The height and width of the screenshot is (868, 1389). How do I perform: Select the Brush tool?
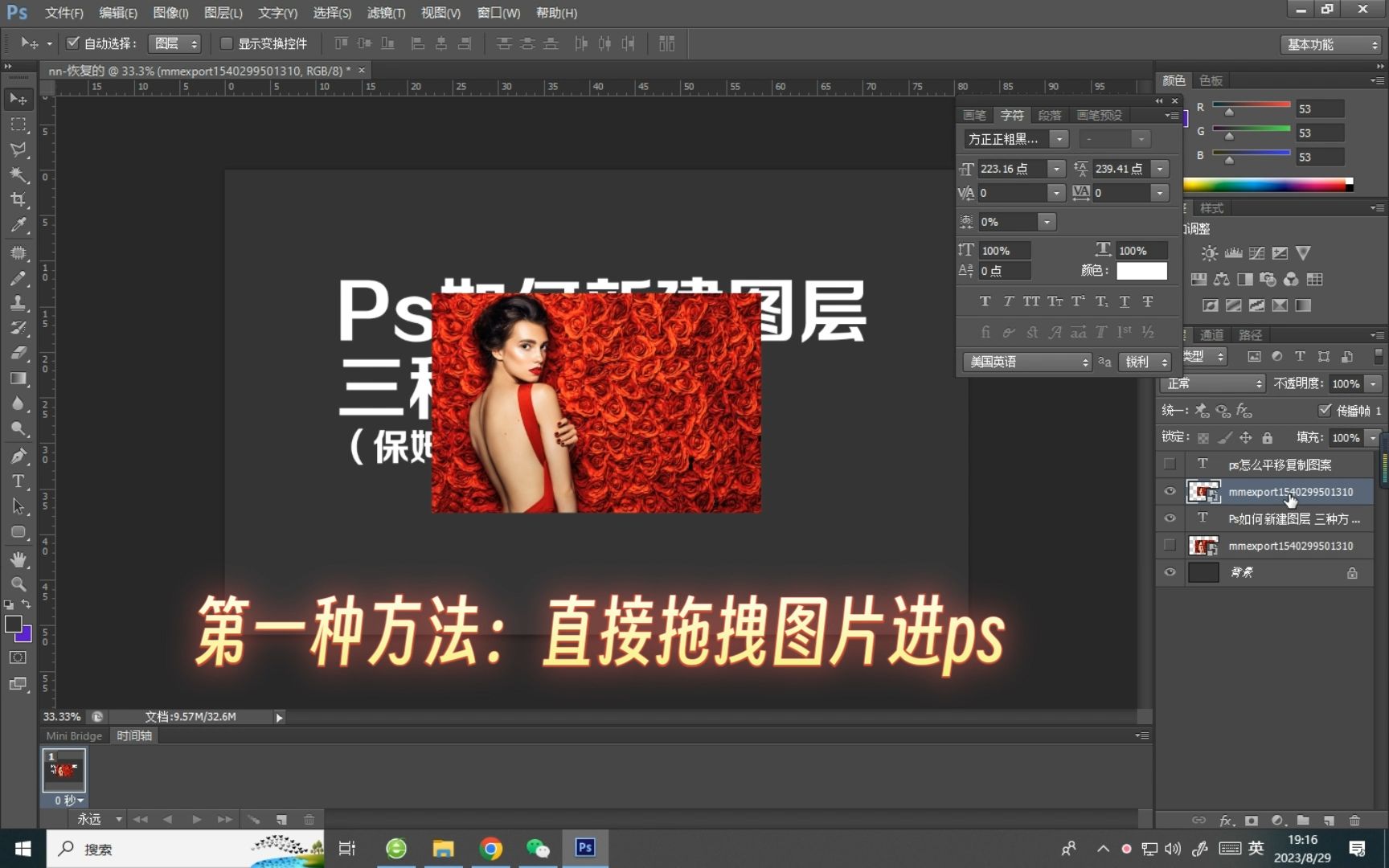point(18,278)
